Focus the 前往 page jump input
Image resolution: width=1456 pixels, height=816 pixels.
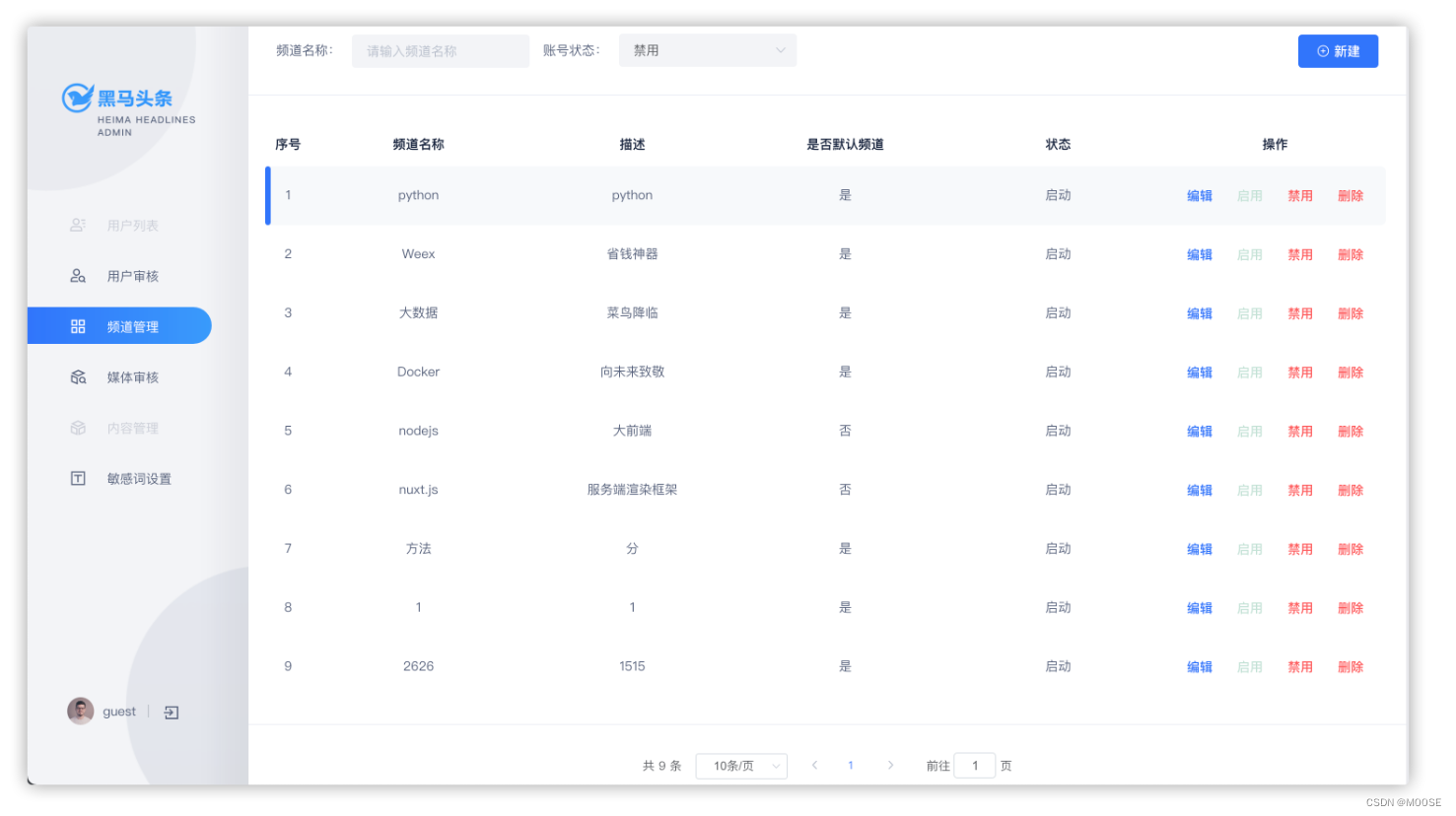pos(975,766)
